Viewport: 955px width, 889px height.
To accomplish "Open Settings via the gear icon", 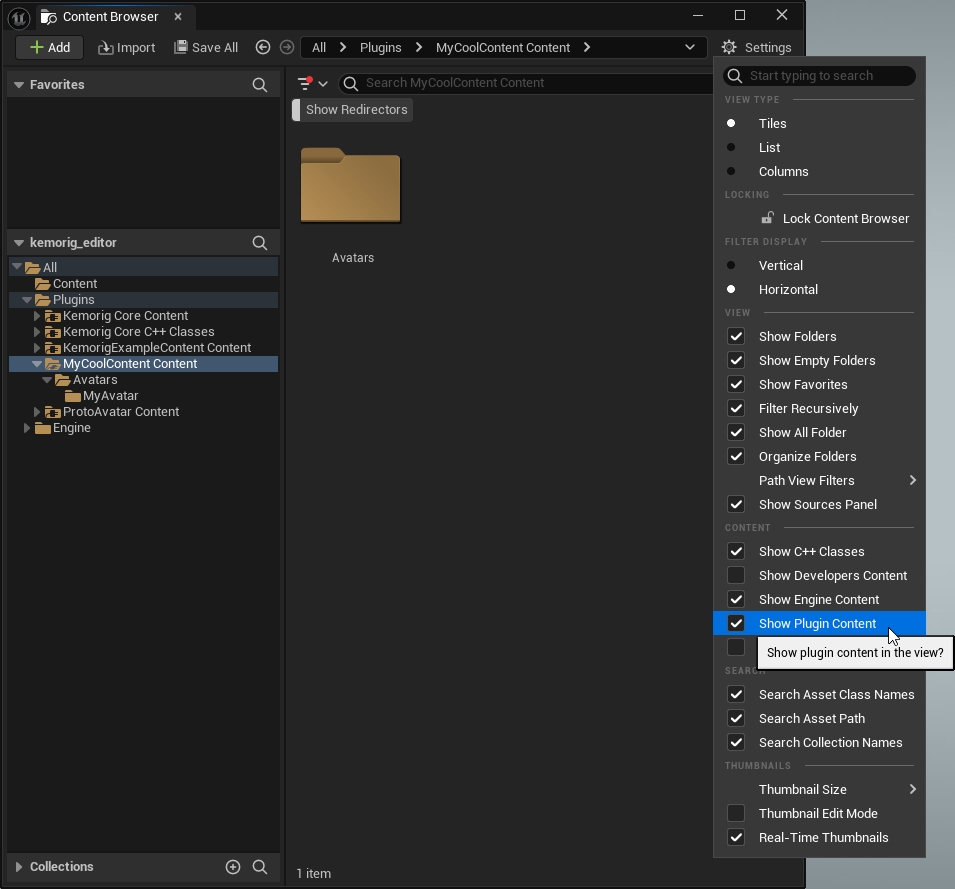I will tap(729, 47).
